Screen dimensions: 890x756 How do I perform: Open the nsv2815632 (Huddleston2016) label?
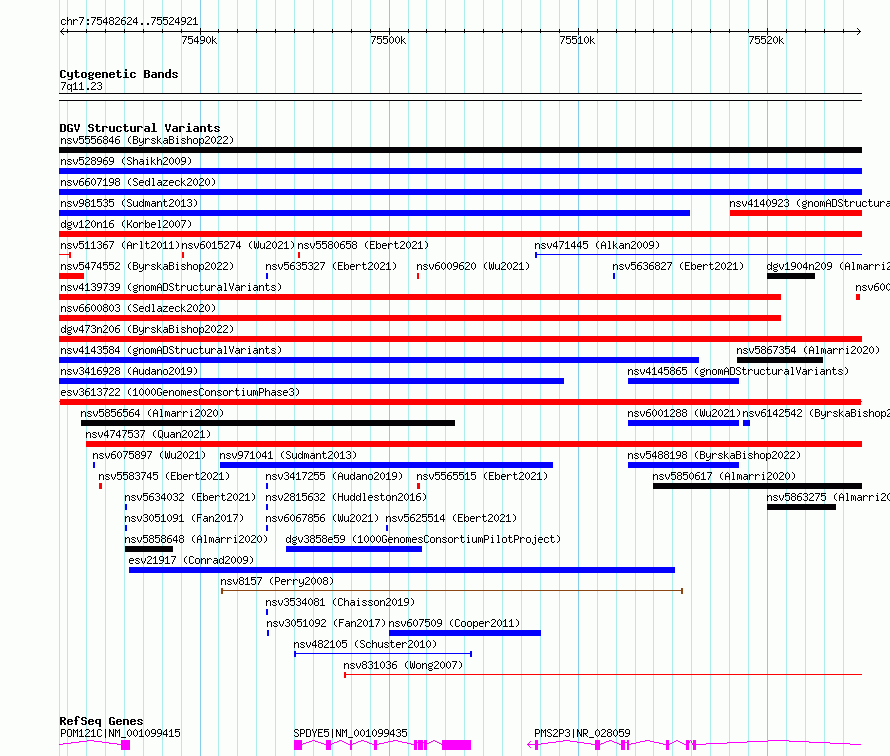point(346,497)
